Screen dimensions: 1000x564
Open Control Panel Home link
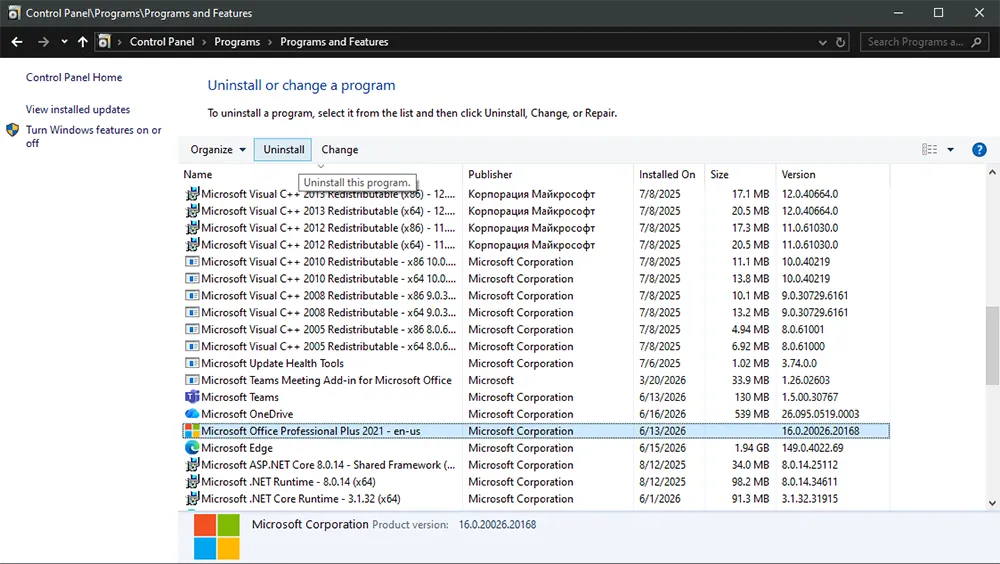click(74, 77)
